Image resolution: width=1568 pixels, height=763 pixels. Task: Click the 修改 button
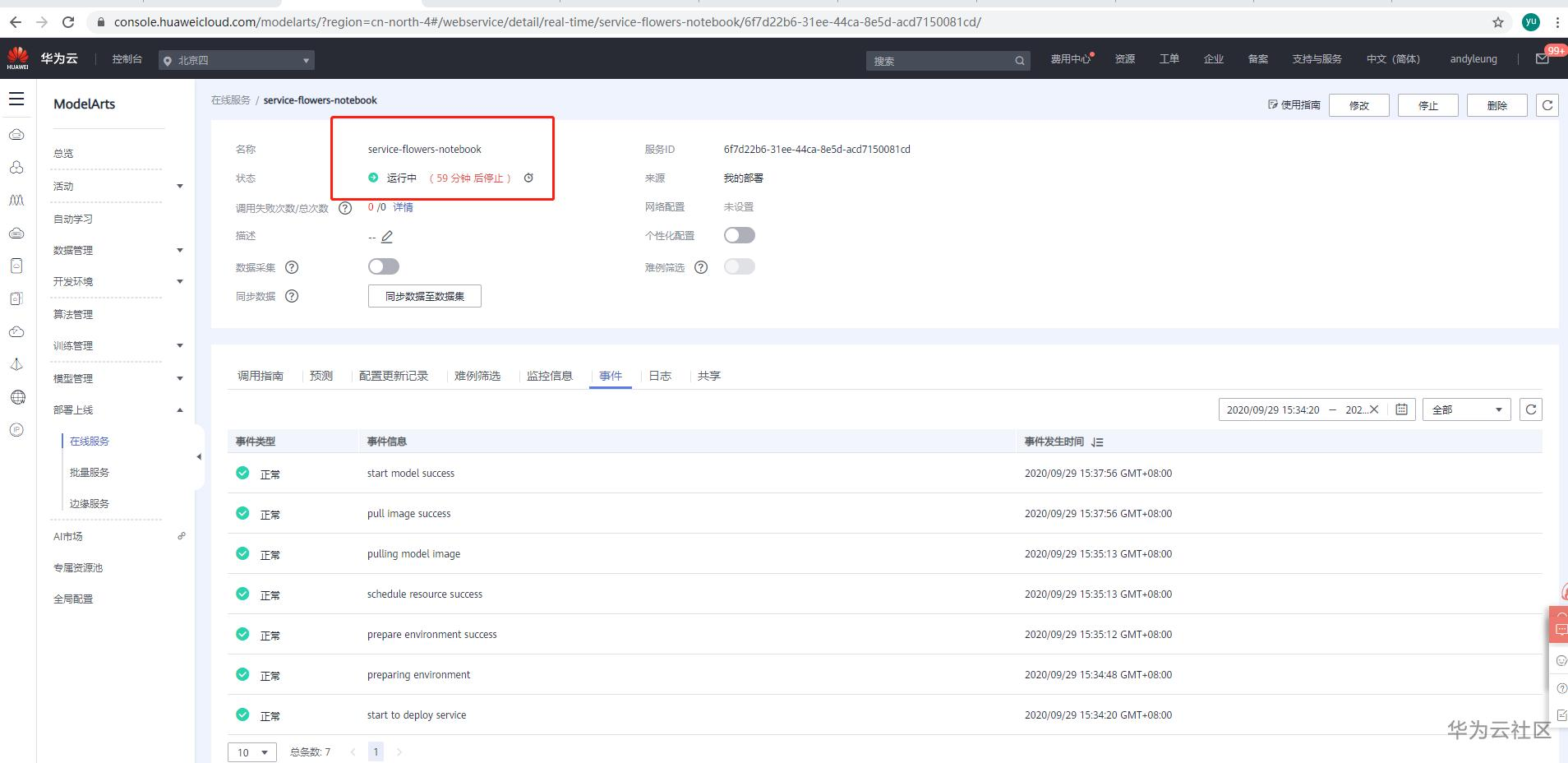click(x=1359, y=105)
